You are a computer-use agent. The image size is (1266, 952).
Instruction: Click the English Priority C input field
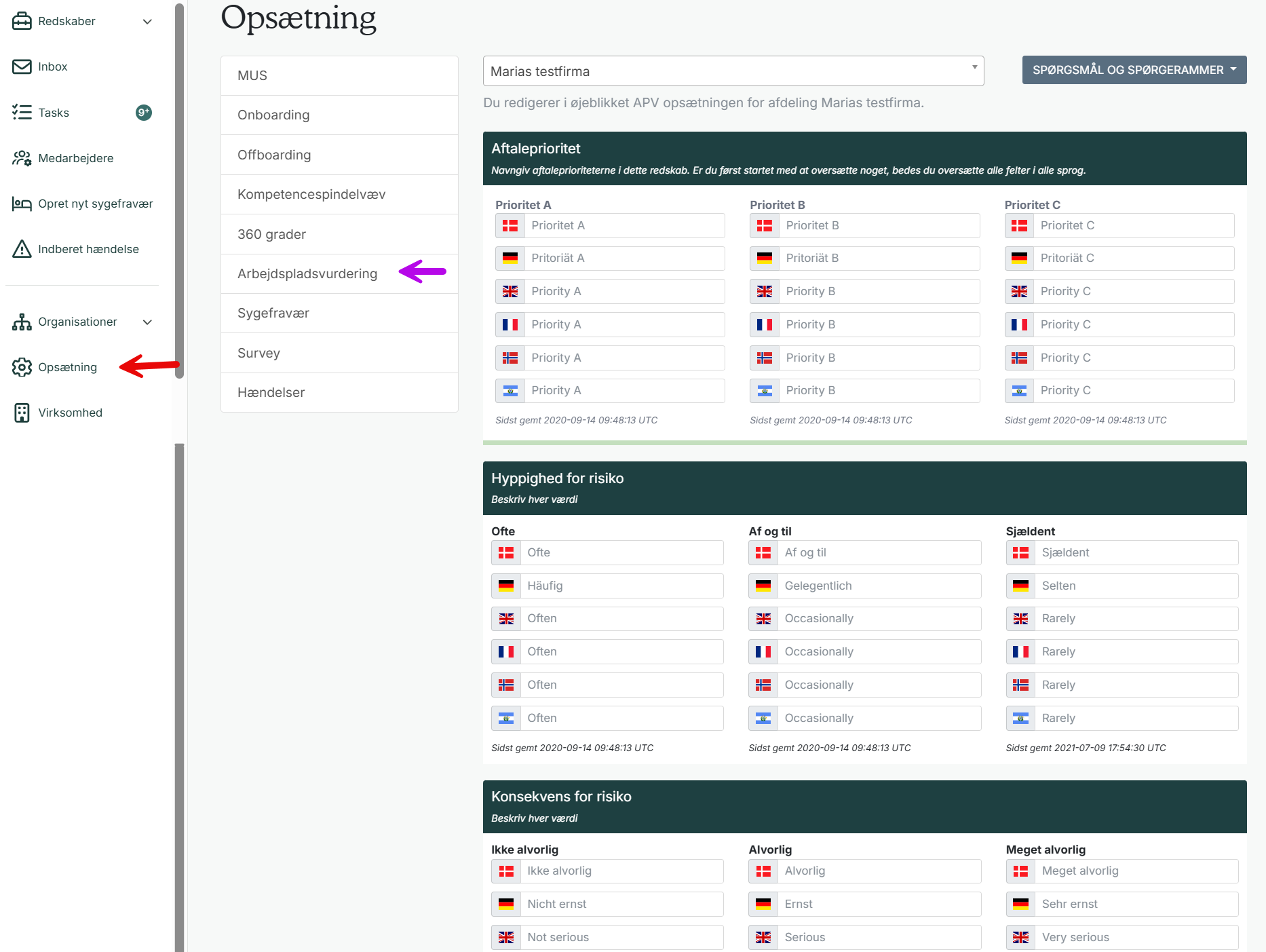(1134, 291)
